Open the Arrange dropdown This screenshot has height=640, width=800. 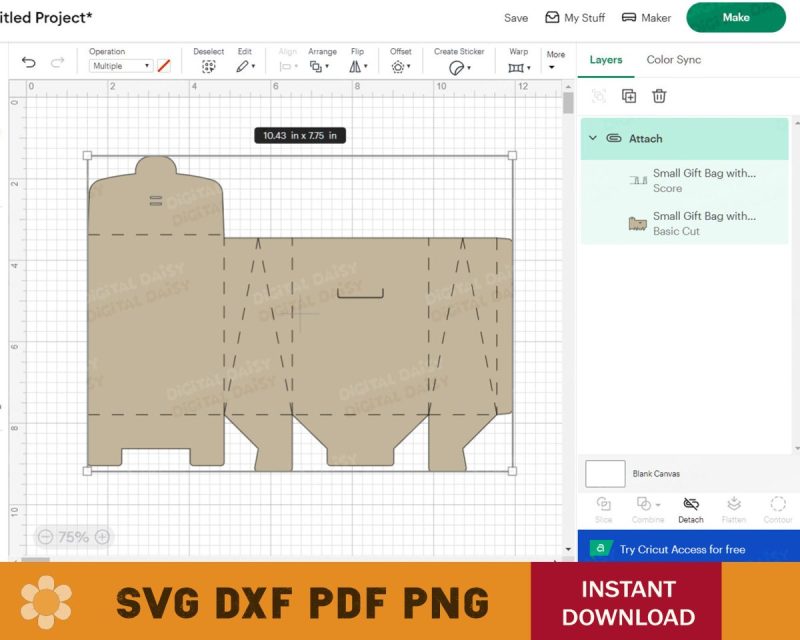[x=320, y=66]
